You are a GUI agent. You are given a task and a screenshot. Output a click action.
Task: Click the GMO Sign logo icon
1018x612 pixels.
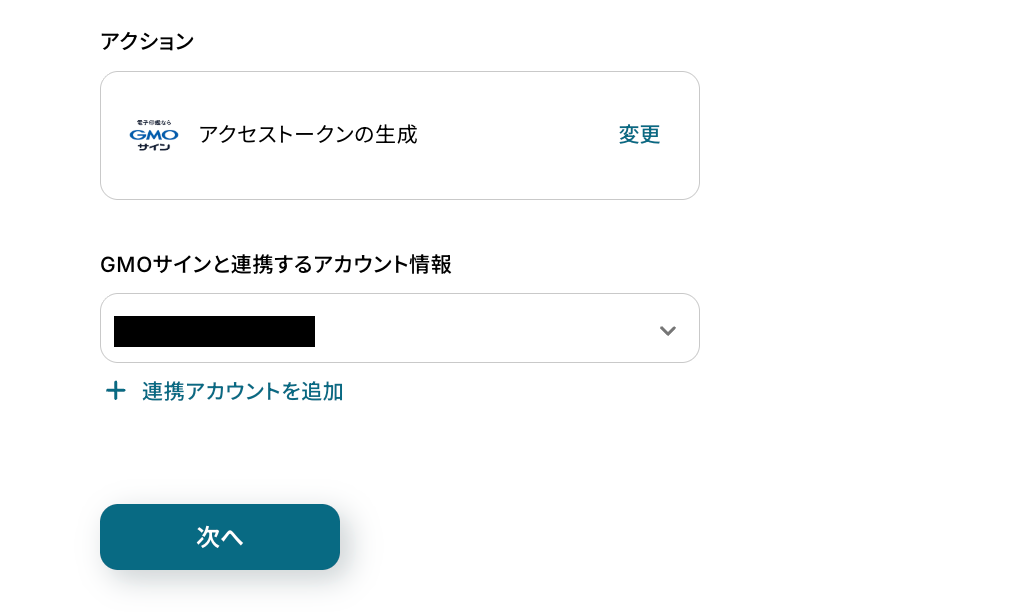pyautogui.click(x=154, y=135)
